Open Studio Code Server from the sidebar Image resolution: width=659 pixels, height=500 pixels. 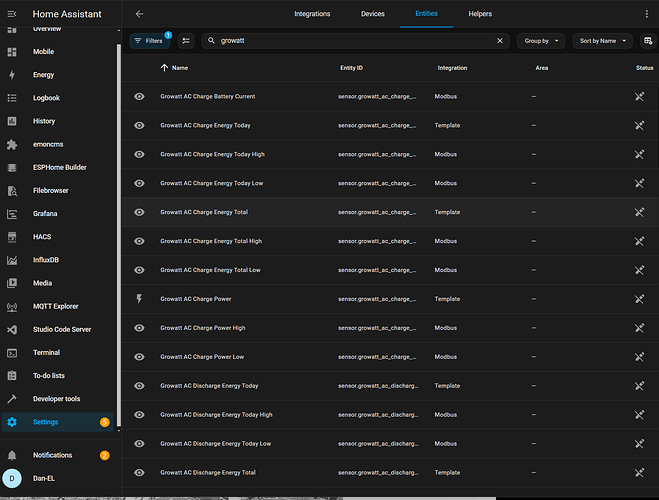tap(62, 329)
